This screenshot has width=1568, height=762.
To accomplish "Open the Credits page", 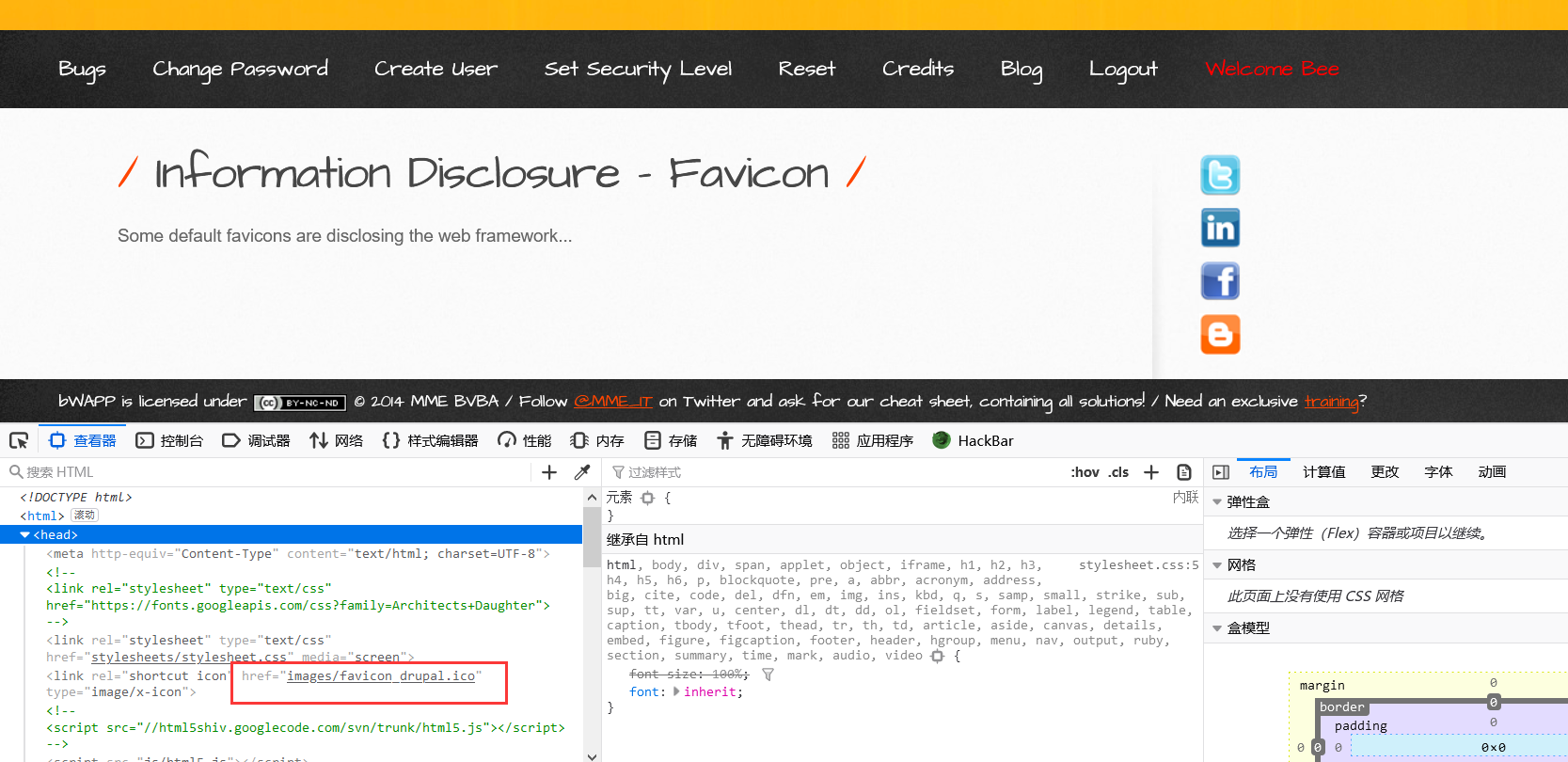I will (918, 69).
